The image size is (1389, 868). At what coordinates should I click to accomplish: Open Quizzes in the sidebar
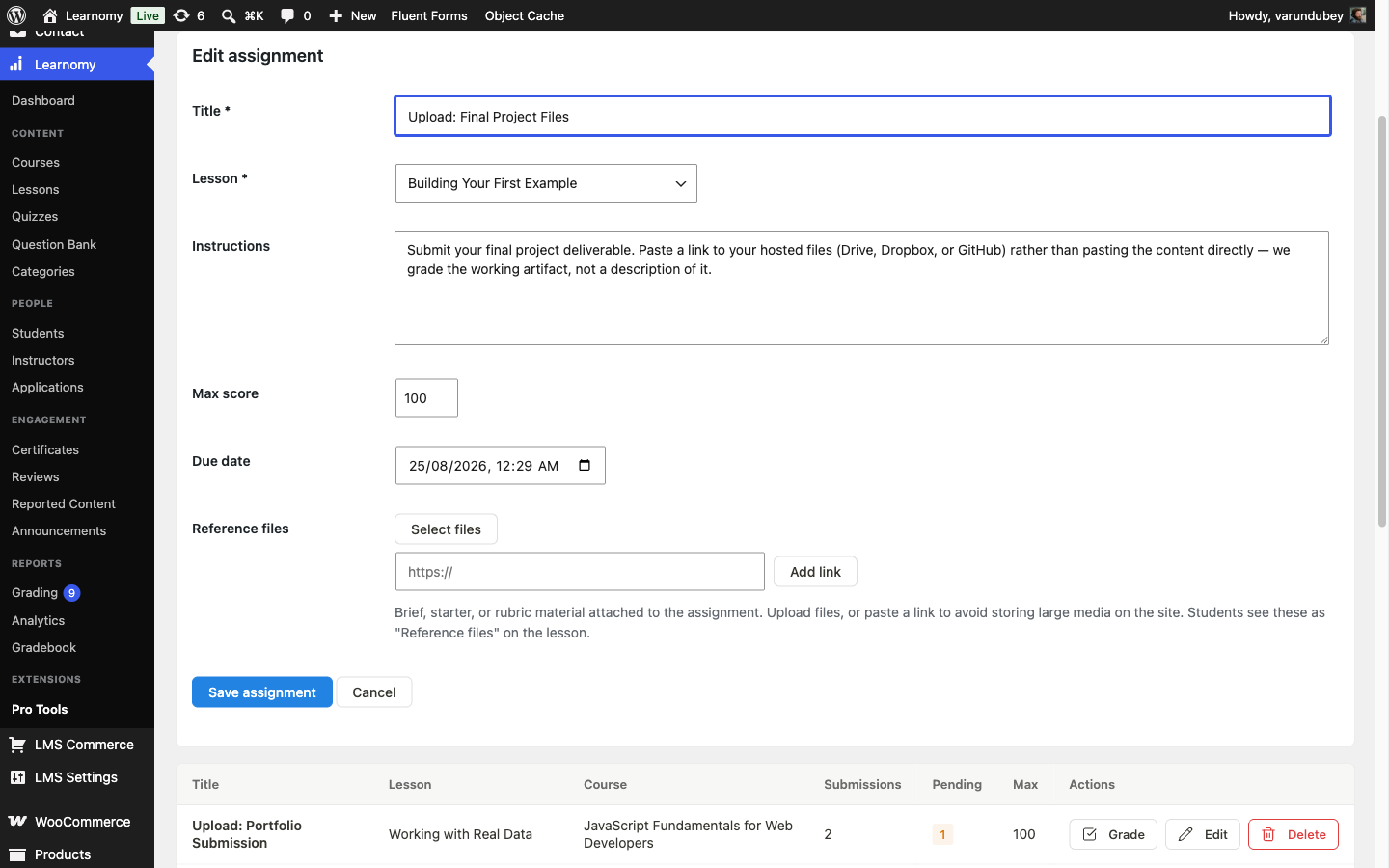click(x=35, y=216)
